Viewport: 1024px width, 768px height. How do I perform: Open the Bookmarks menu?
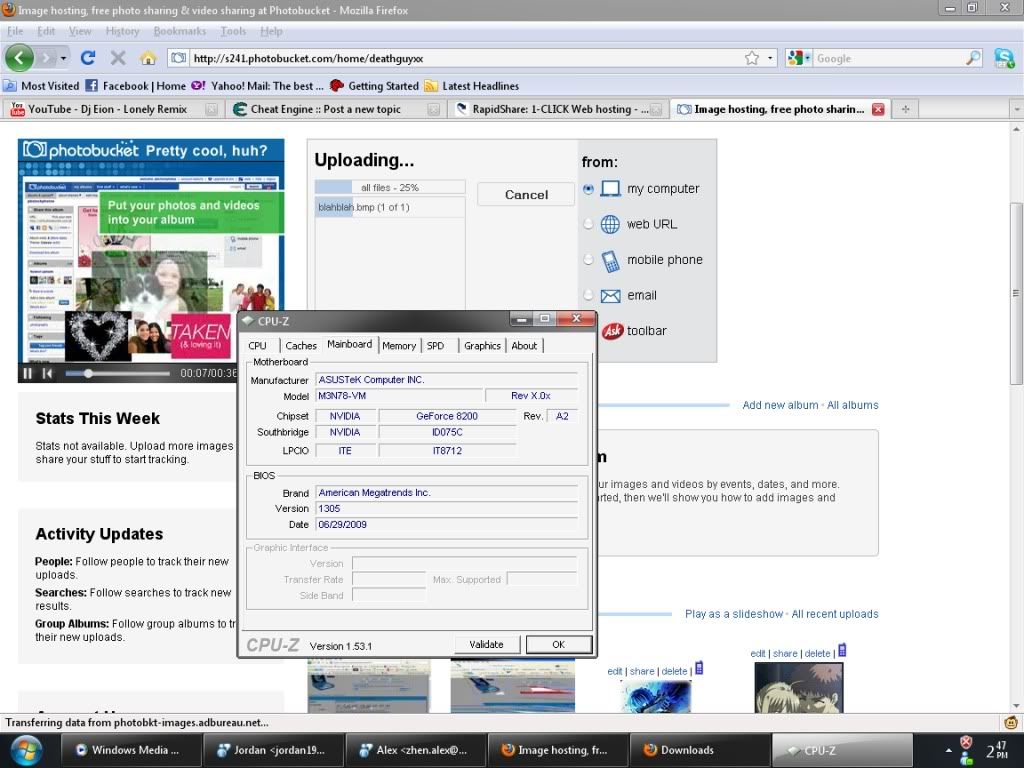coord(180,31)
